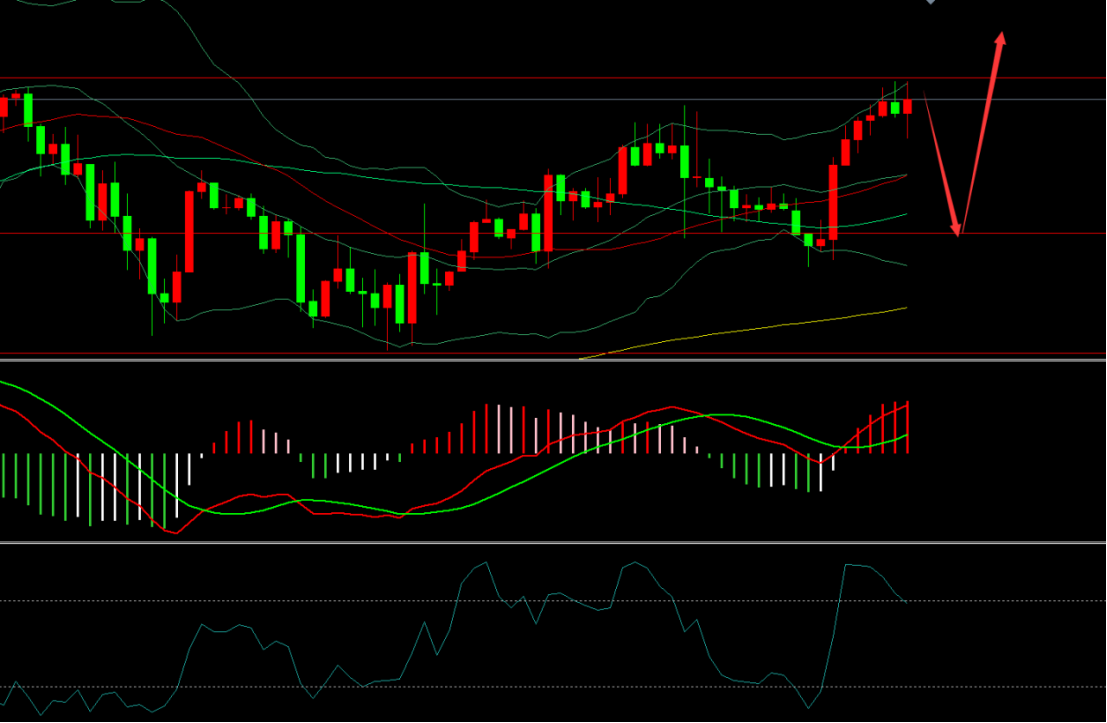Select the yellow moving average line
The width and height of the screenshot is (1107, 723).
[x=743, y=333]
